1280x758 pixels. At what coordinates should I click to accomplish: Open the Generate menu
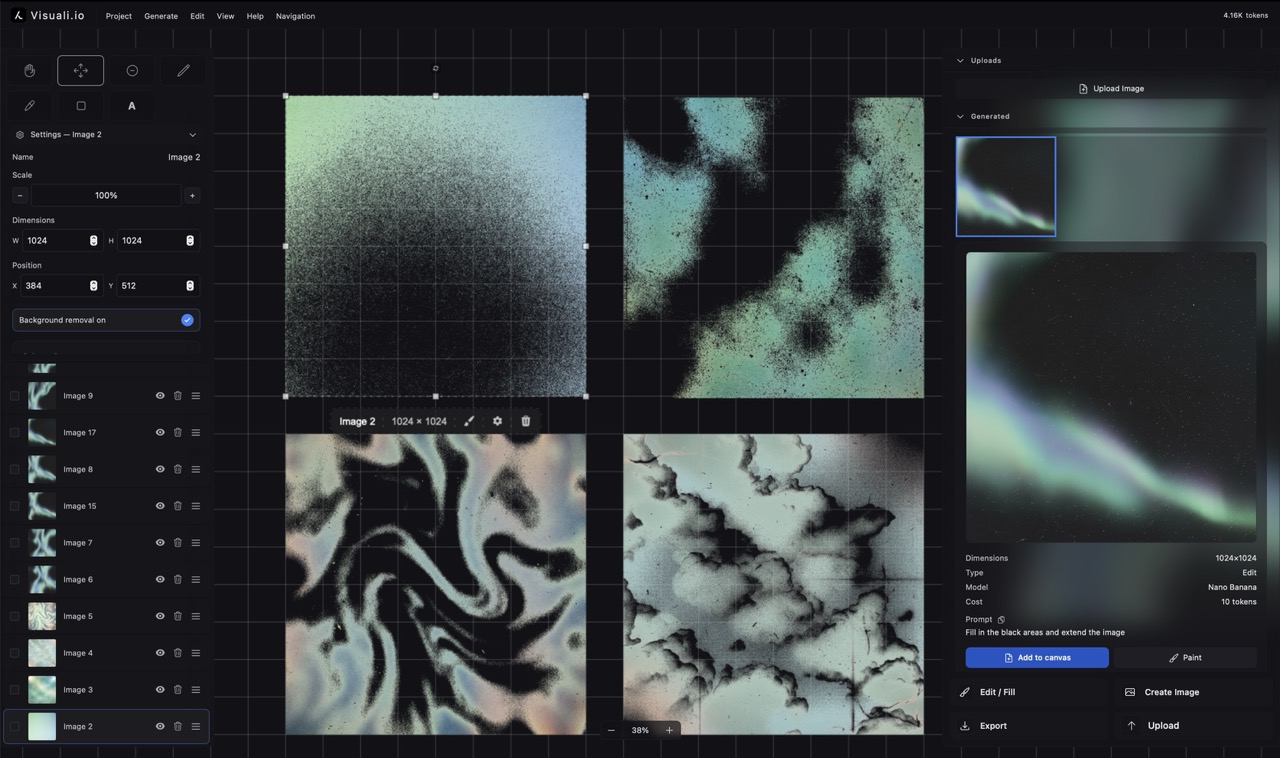161,16
